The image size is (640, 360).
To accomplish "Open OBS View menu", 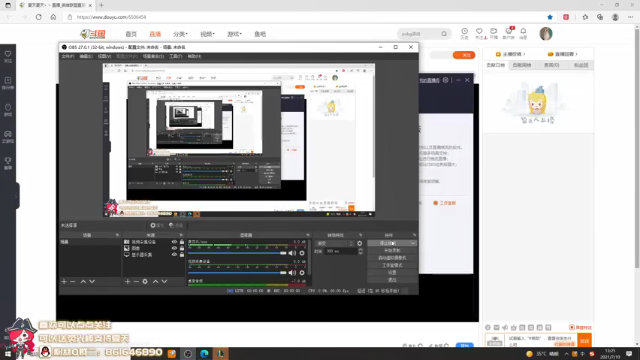I will click(x=104, y=56).
